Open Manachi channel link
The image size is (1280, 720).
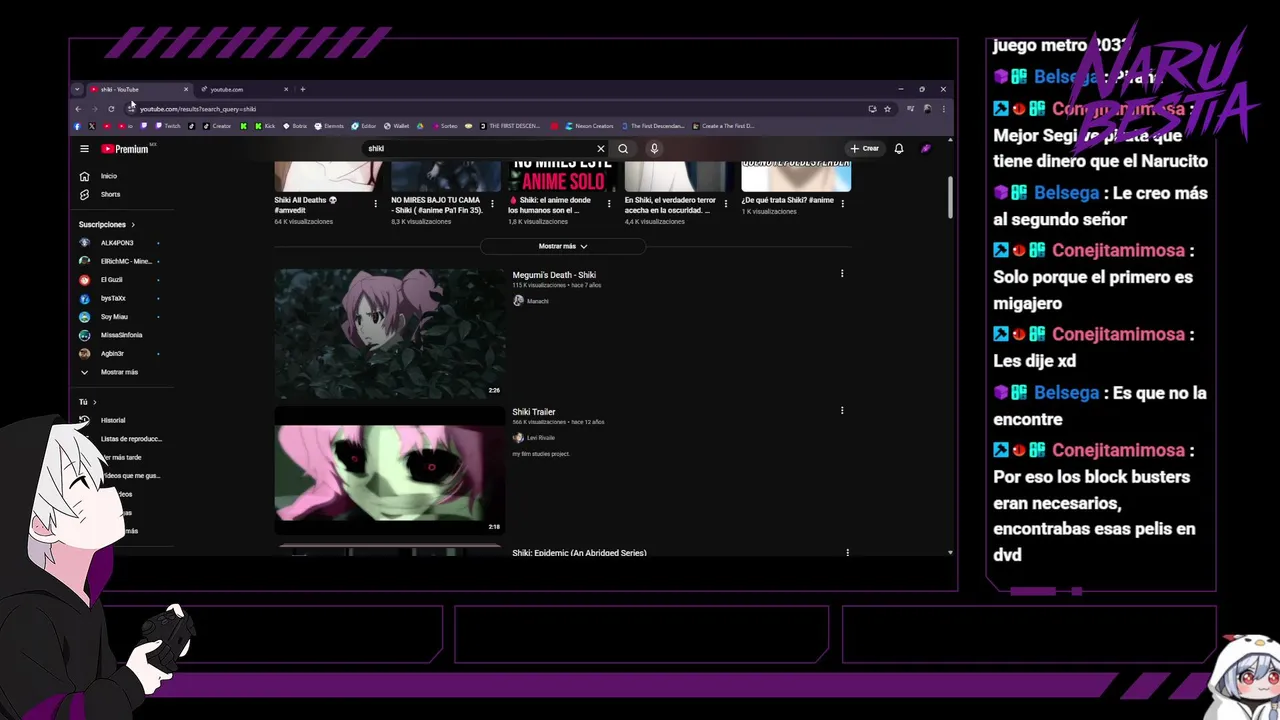coord(538,301)
